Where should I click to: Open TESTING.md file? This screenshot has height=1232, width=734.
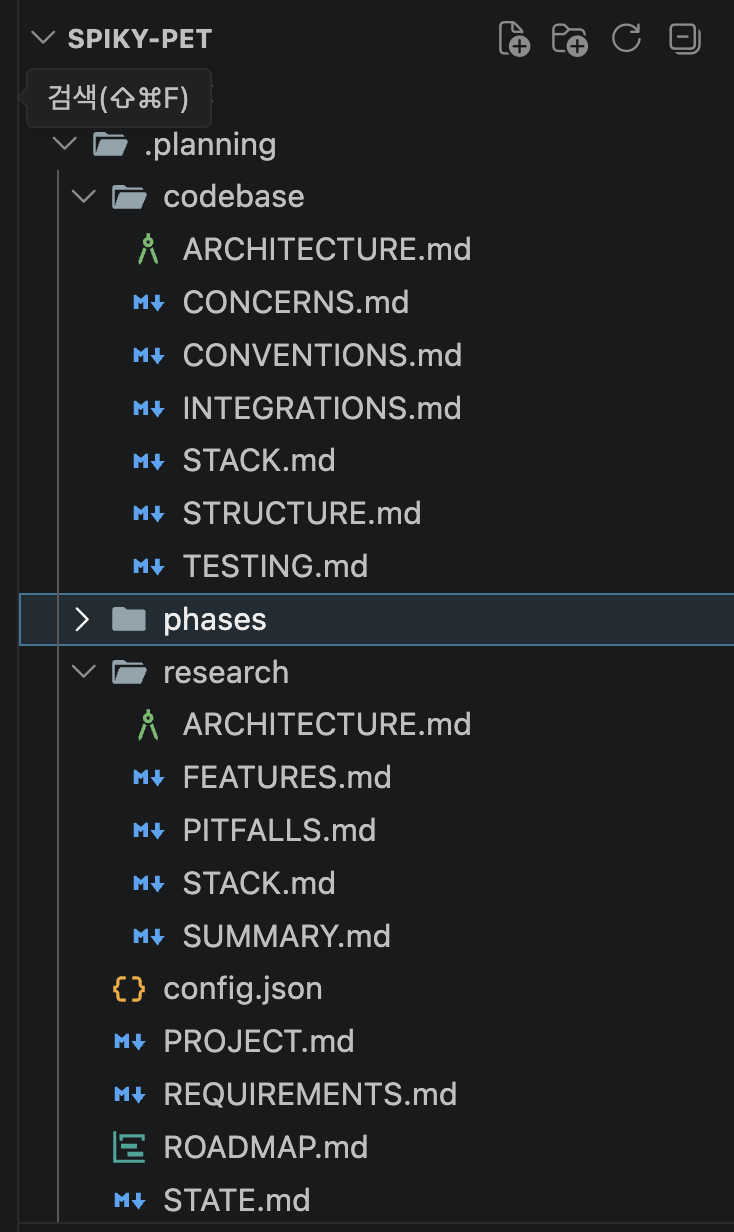click(275, 567)
